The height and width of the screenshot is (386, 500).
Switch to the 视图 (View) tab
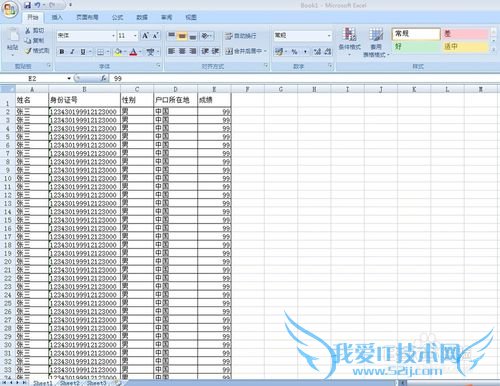coord(191,18)
